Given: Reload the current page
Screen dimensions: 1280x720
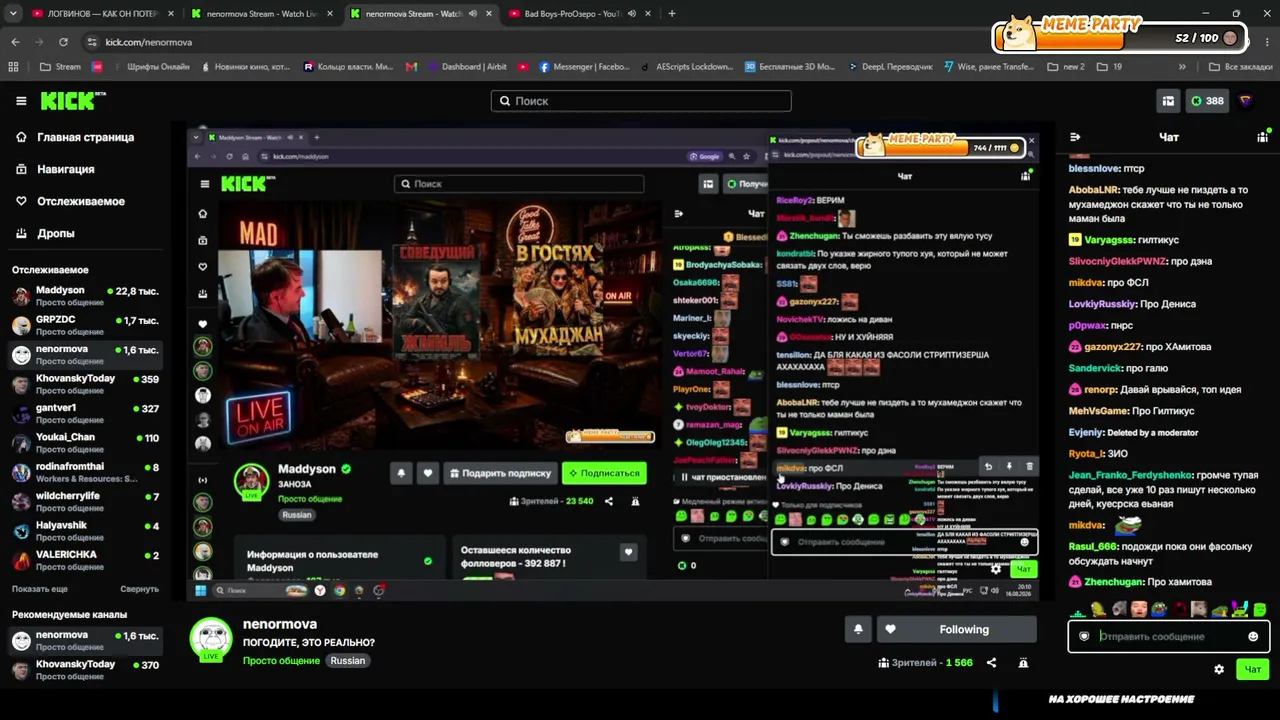Looking at the screenshot, I should [x=63, y=42].
